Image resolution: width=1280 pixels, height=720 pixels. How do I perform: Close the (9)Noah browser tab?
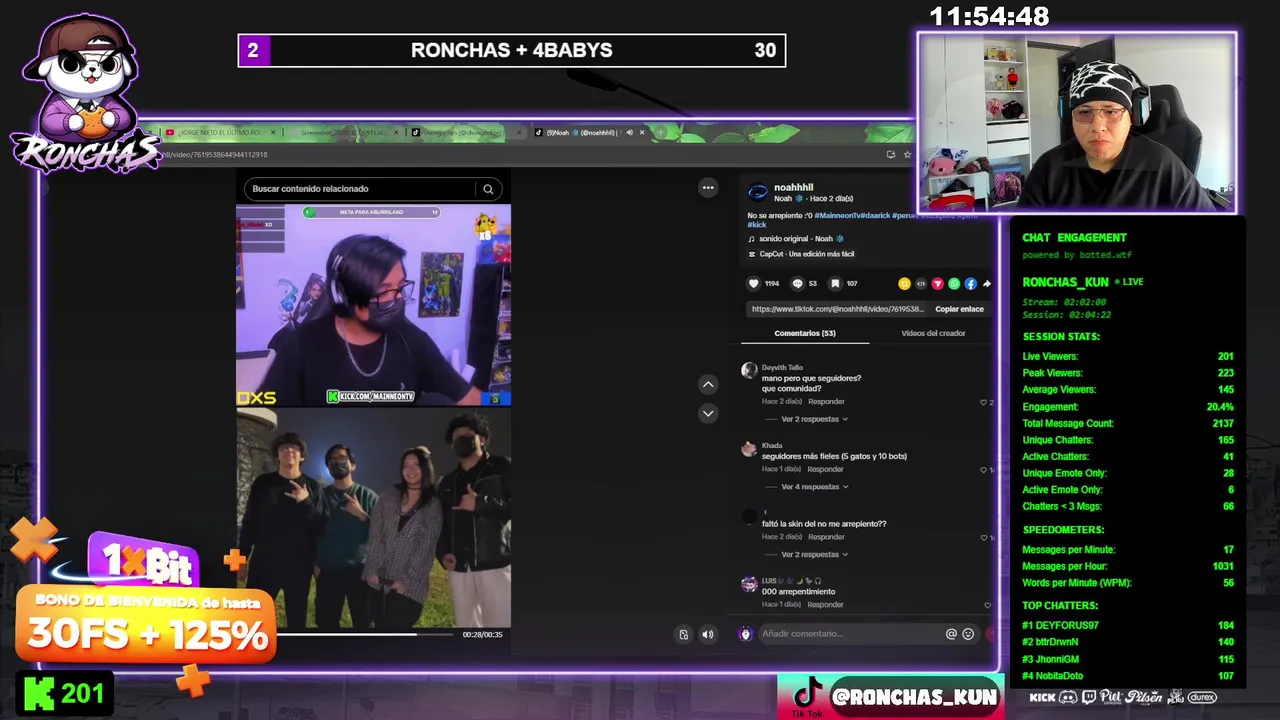642,132
